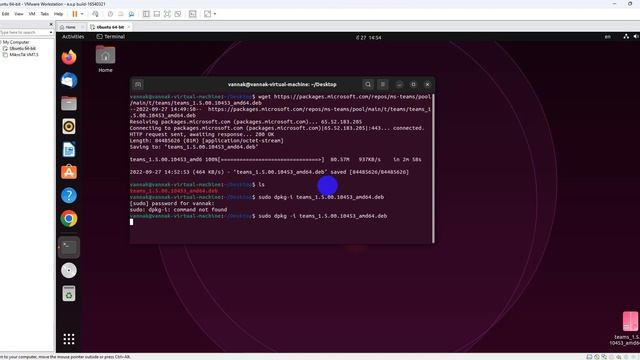The height and width of the screenshot is (360, 640).
Task: Show Applications grid in the dock
Action: pos(69,339)
